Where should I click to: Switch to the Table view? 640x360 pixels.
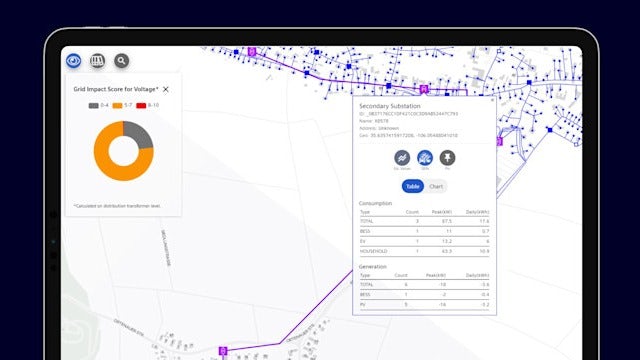413,186
